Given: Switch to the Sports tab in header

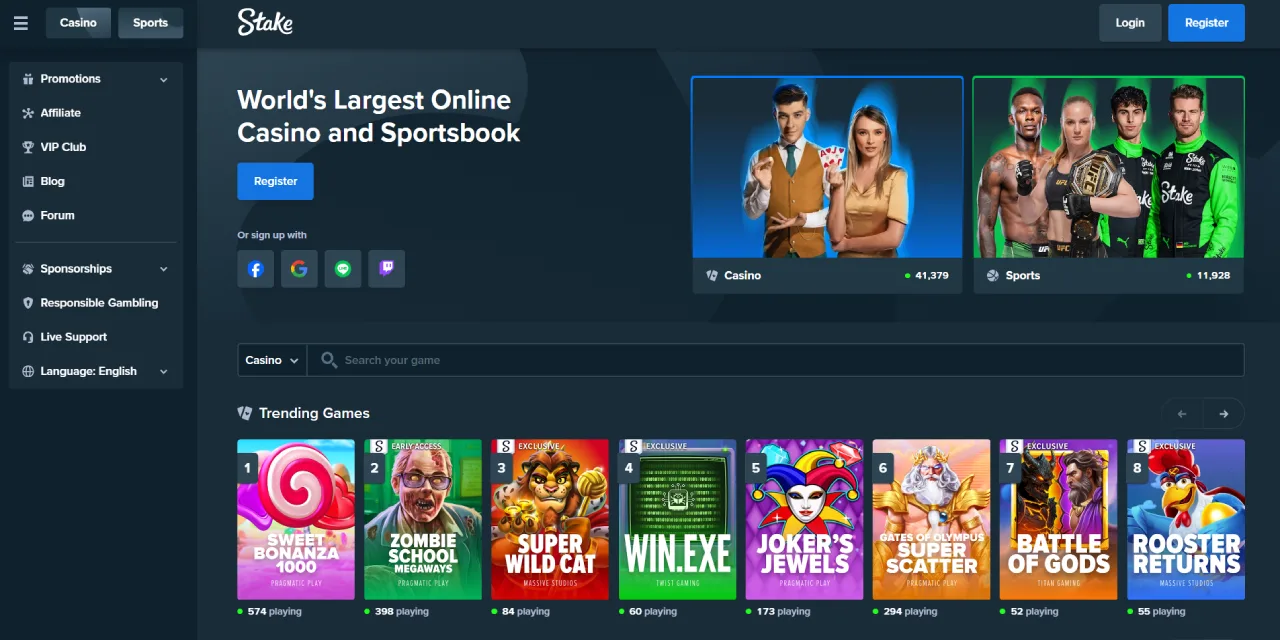Looking at the screenshot, I should [x=150, y=23].
